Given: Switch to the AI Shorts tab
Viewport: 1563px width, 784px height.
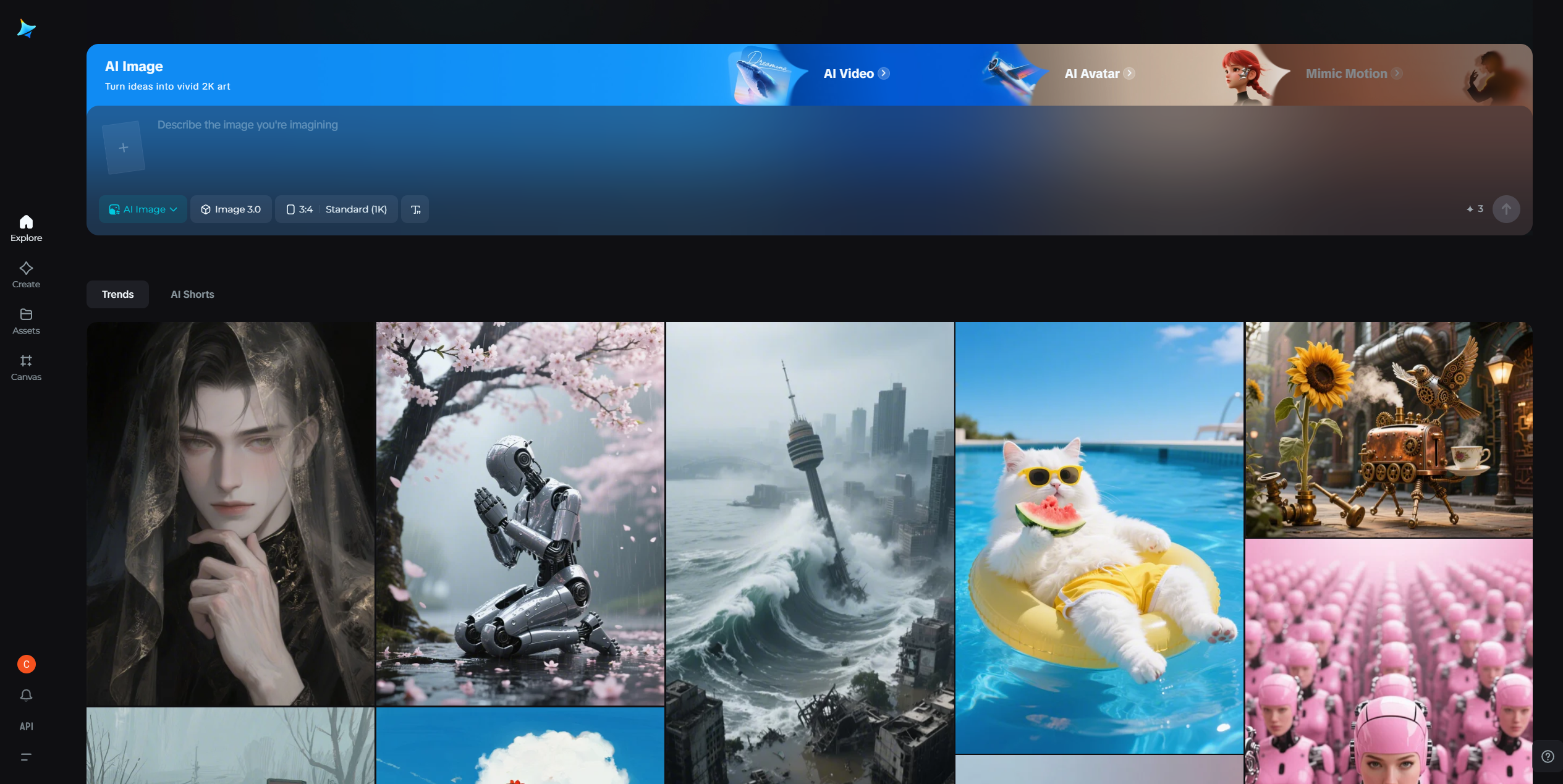Looking at the screenshot, I should 192,294.
